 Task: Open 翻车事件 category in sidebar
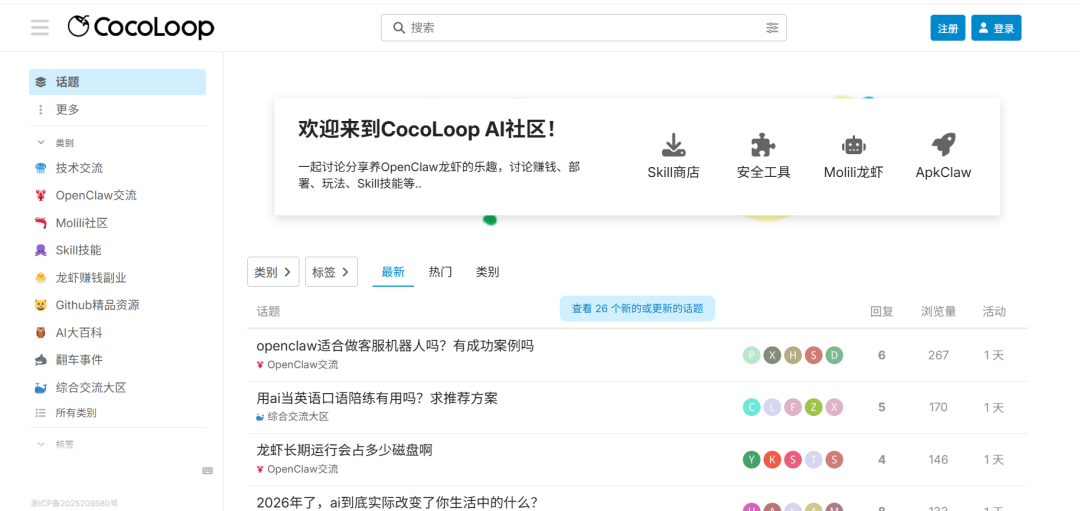tap(79, 360)
